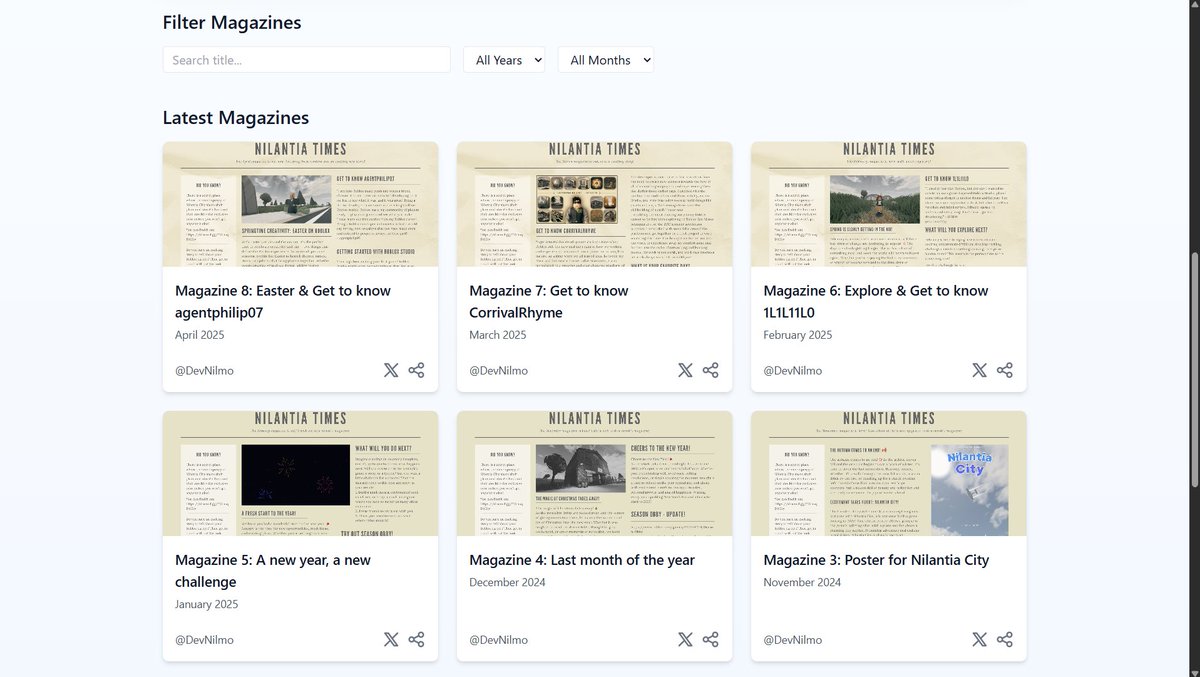Click X icon on Magazine 6 card

coord(979,370)
